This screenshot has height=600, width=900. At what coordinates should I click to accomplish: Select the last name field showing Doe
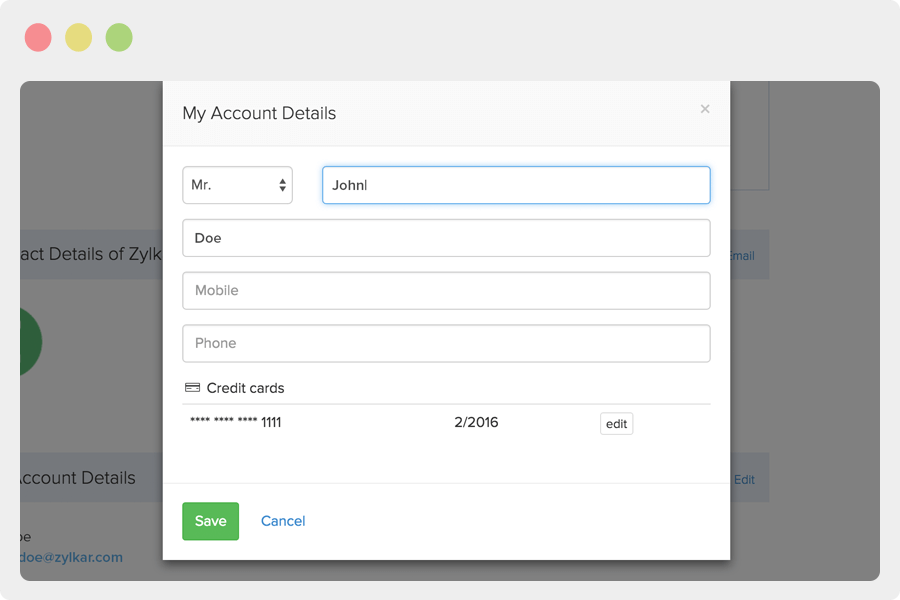coord(446,237)
